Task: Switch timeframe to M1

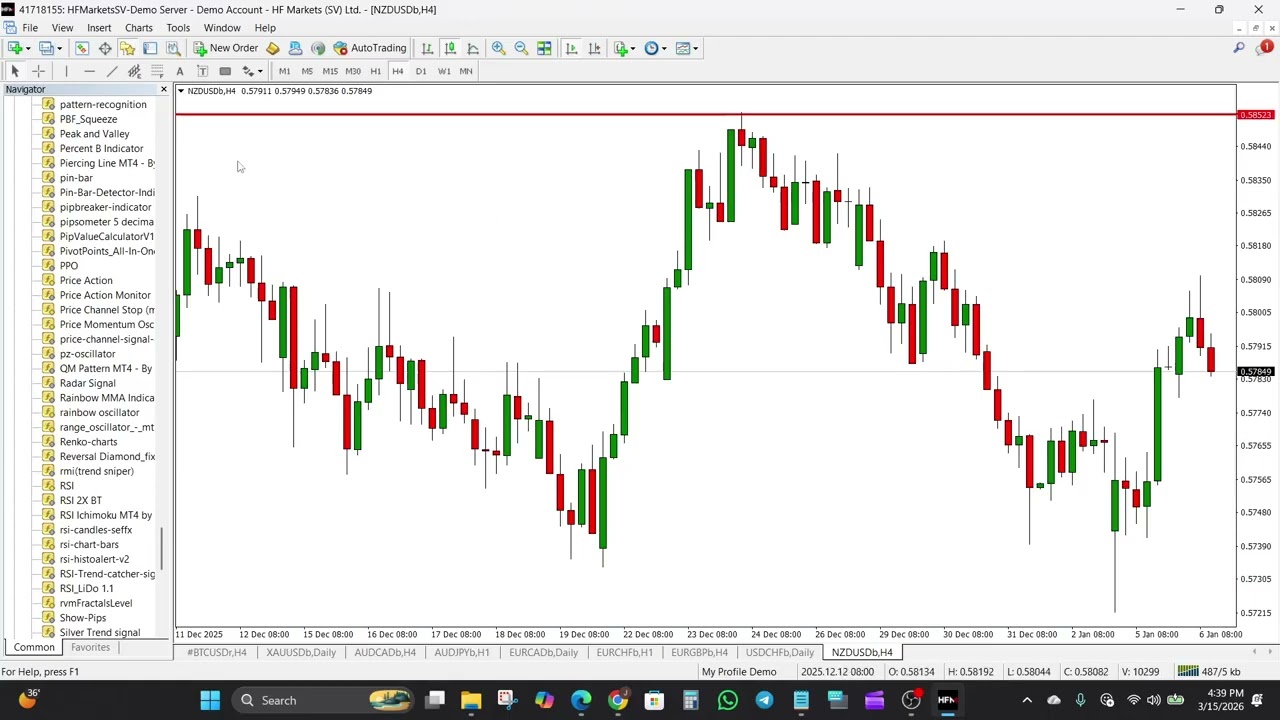Action: 284,71
